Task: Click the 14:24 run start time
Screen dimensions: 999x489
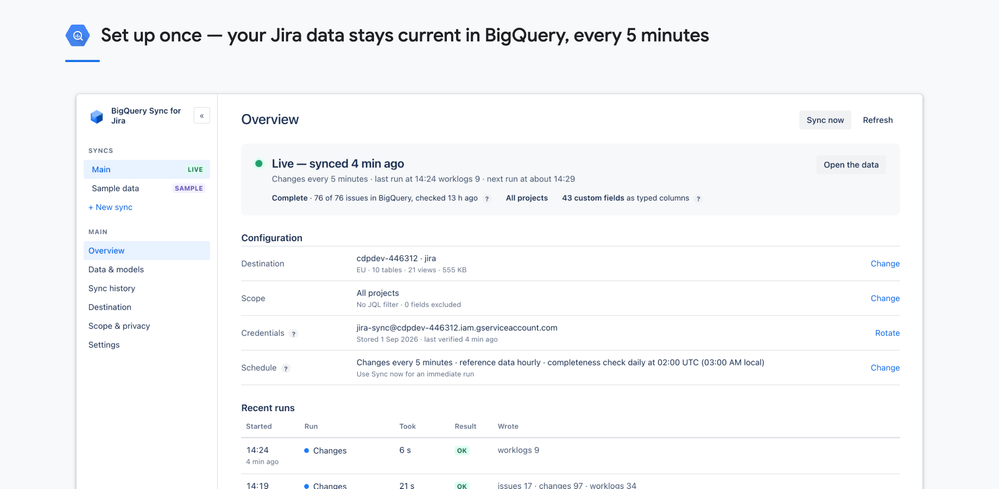Action: click(256, 450)
